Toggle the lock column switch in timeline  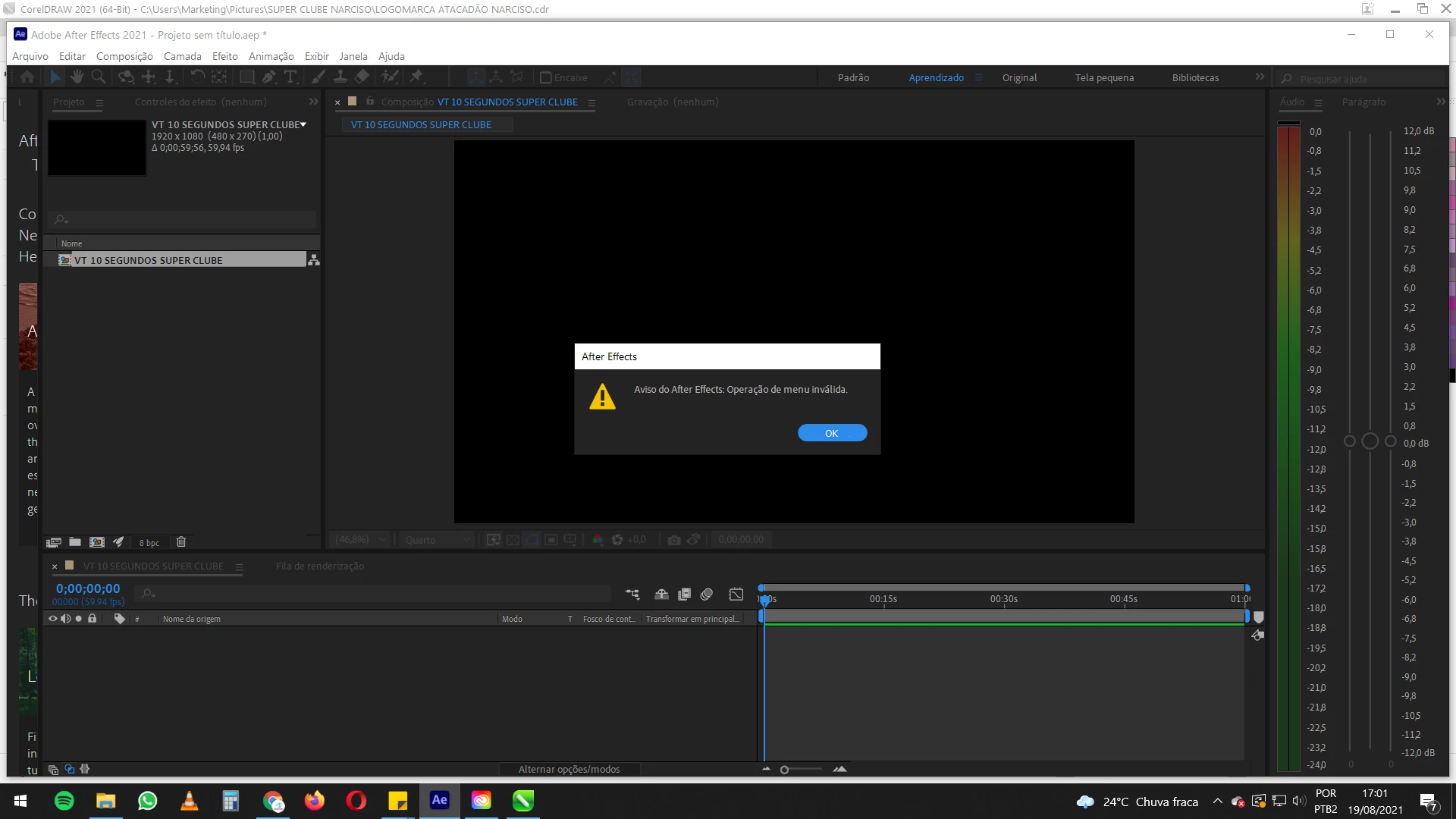[x=92, y=619]
